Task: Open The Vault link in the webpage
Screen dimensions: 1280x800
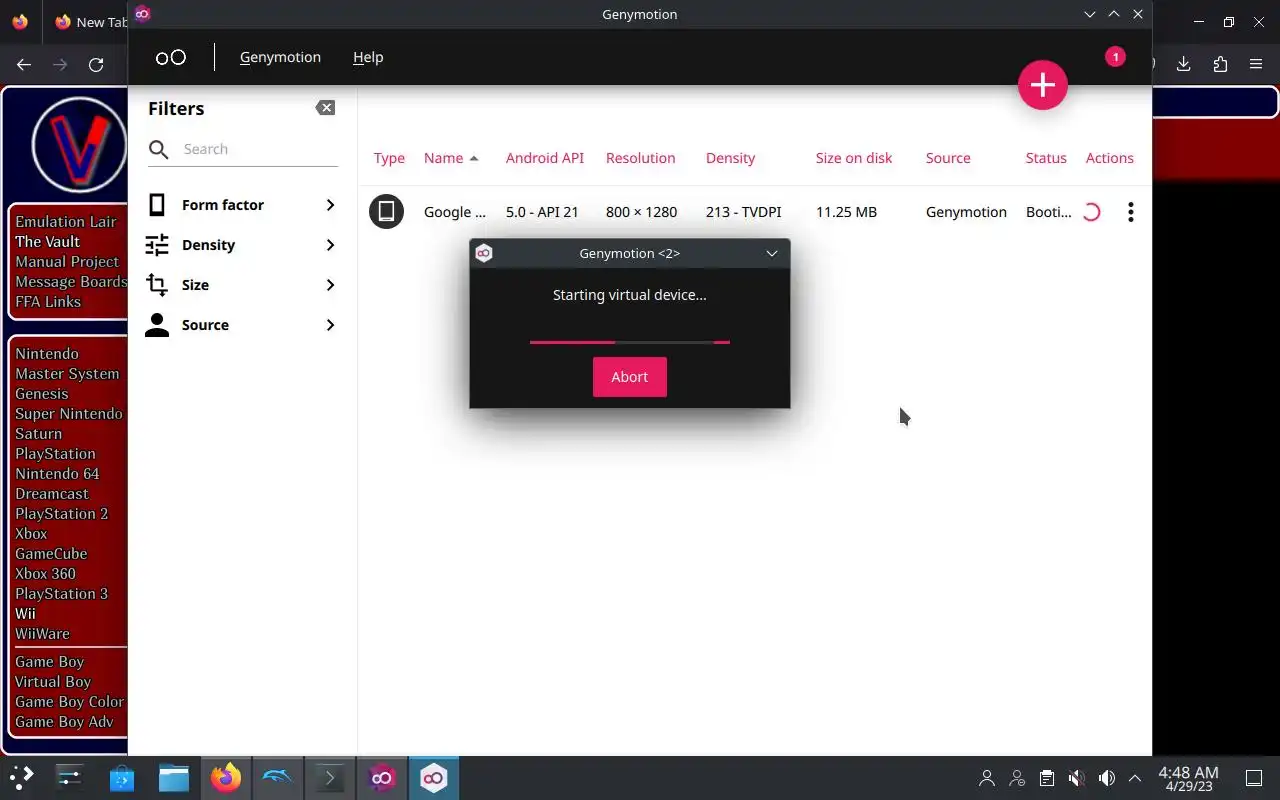Action: coord(47,241)
